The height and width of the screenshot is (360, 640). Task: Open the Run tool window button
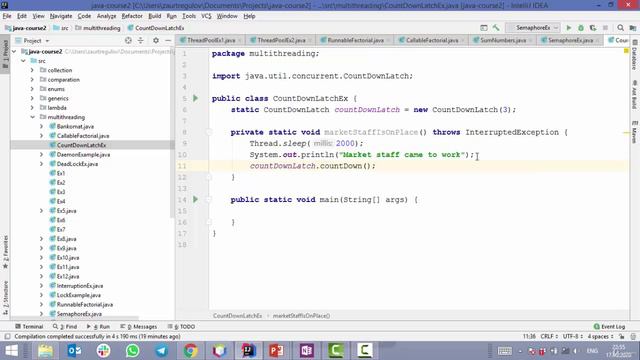click(98, 327)
